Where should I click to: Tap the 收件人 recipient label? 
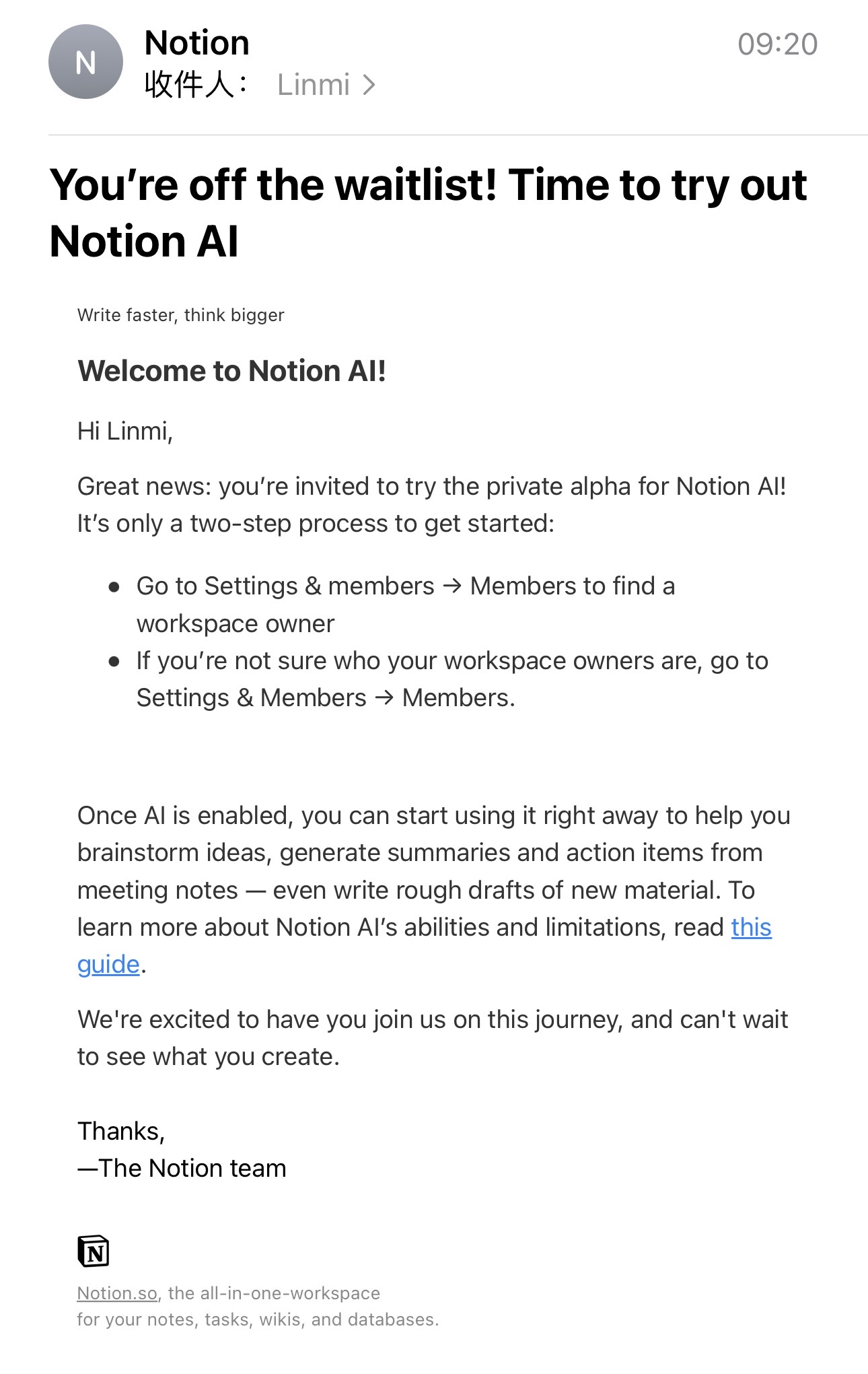(196, 85)
